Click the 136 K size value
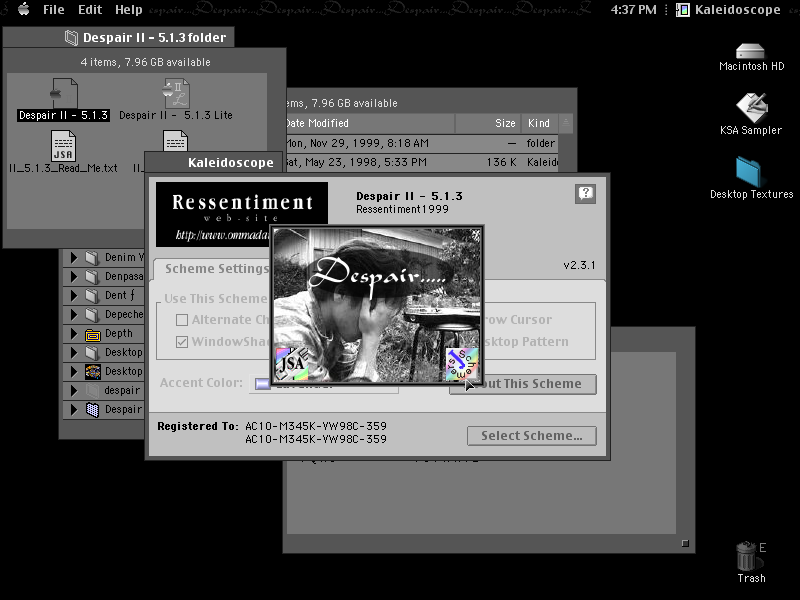This screenshot has width=800, height=600. pos(501,162)
